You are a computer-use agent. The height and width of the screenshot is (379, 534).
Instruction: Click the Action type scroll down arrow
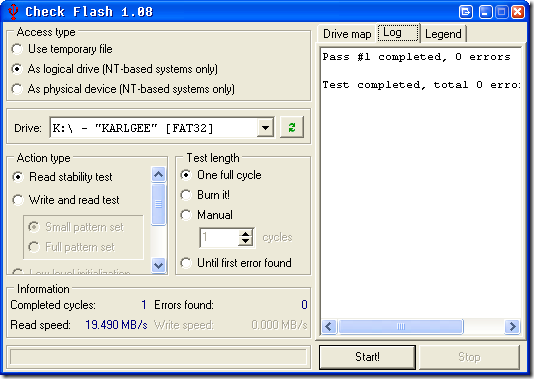pos(158,265)
